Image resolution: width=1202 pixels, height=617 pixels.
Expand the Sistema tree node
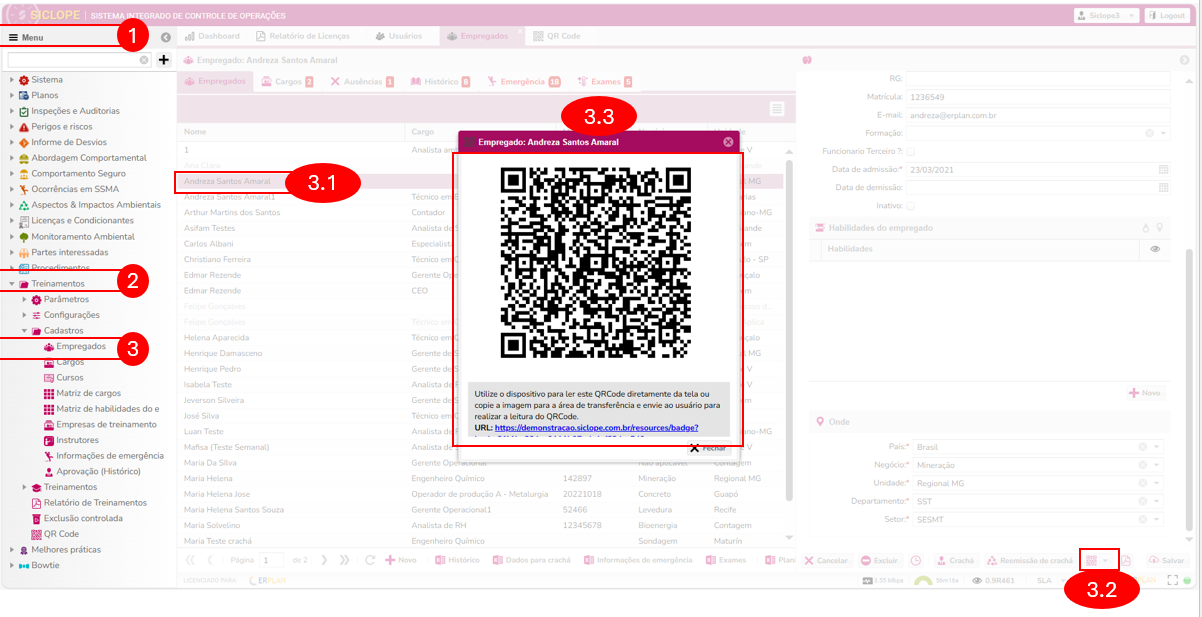12,80
